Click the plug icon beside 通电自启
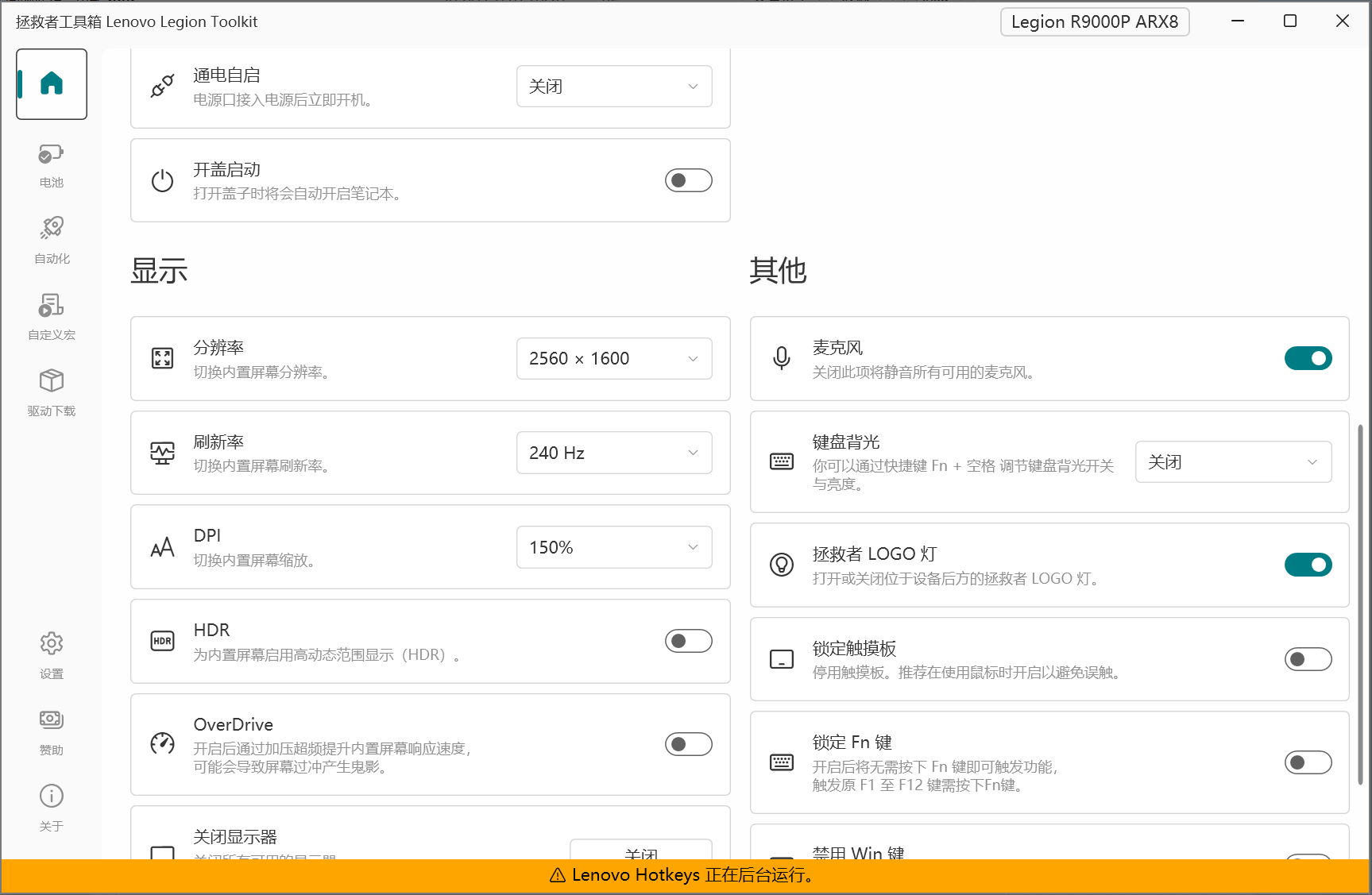Image resolution: width=1372 pixels, height=895 pixels. pos(162,86)
